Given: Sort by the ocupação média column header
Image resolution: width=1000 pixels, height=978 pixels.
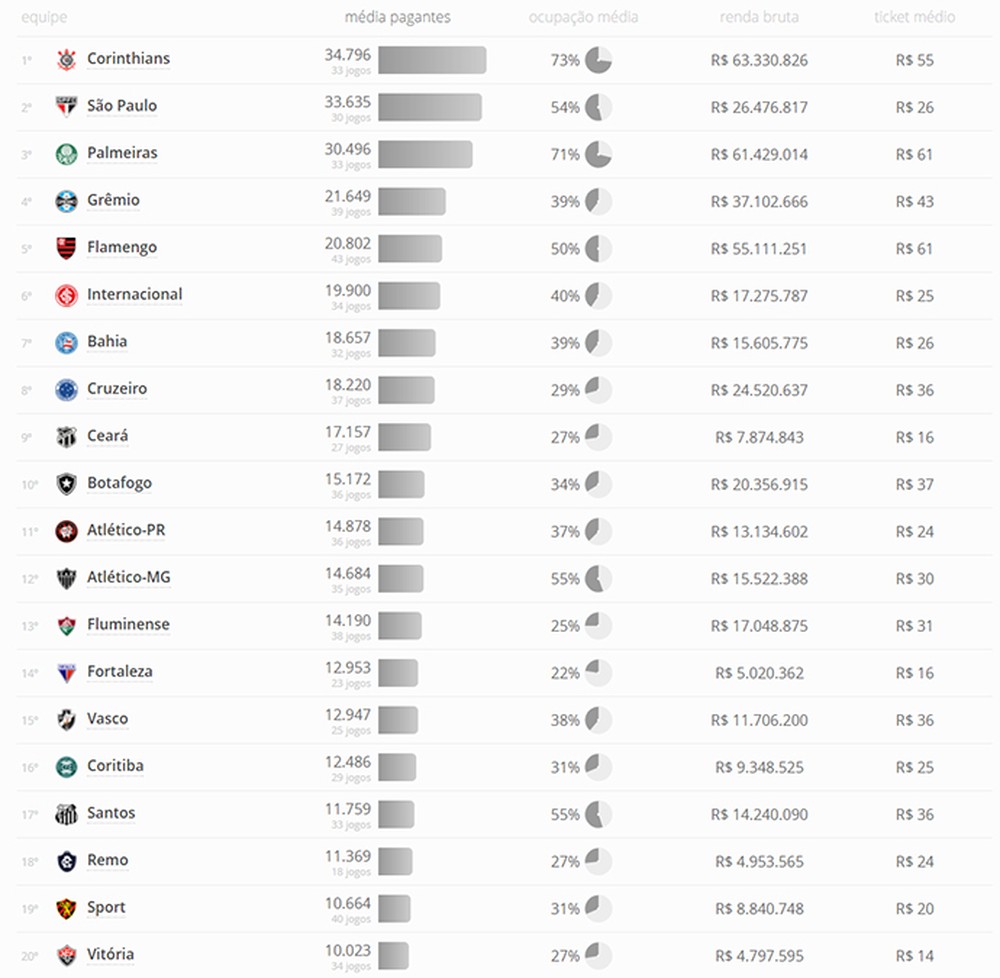Looking at the screenshot, I should point(584,17).
